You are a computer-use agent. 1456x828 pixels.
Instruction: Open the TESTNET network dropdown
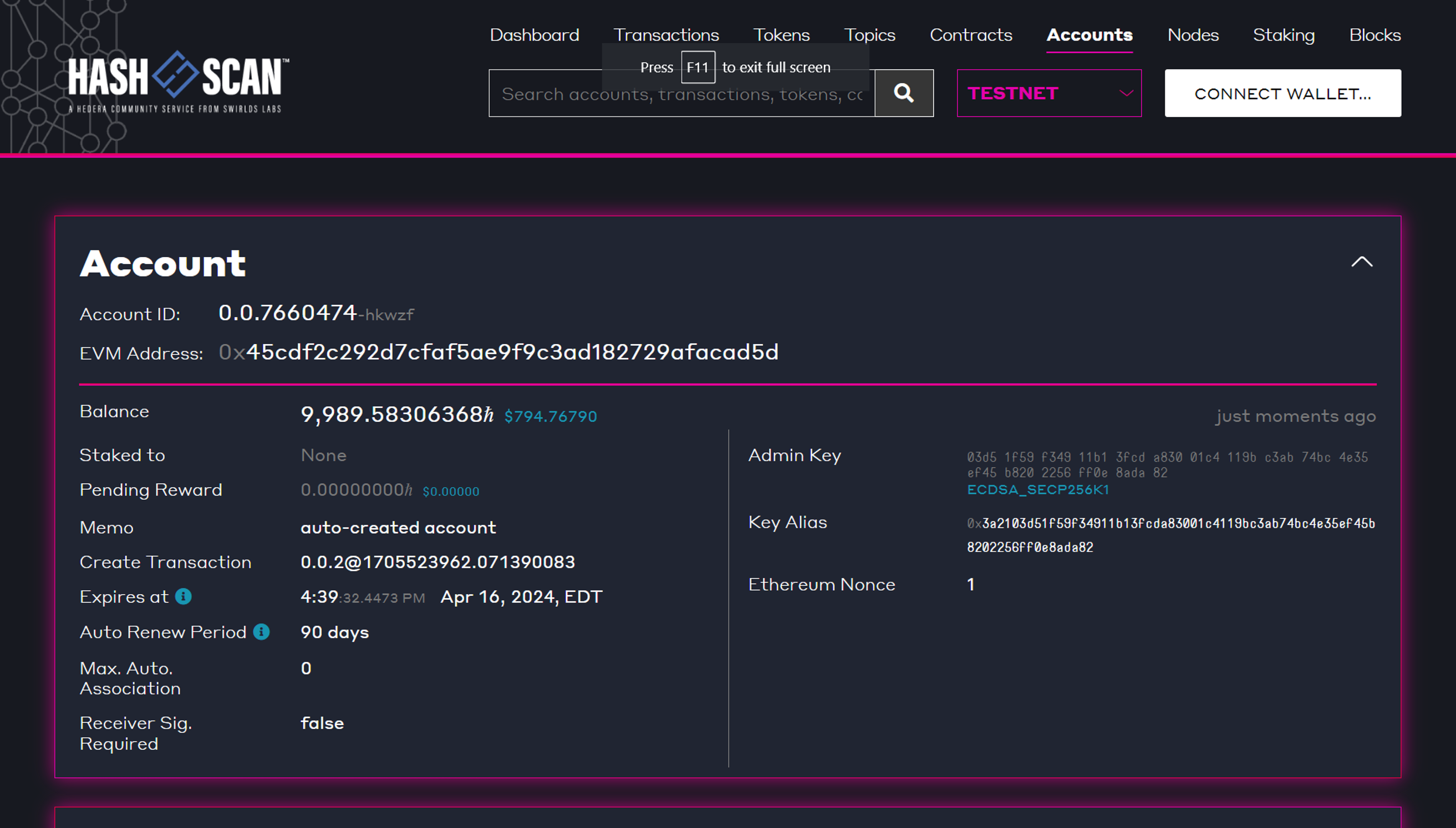[x=1048, y=93]
